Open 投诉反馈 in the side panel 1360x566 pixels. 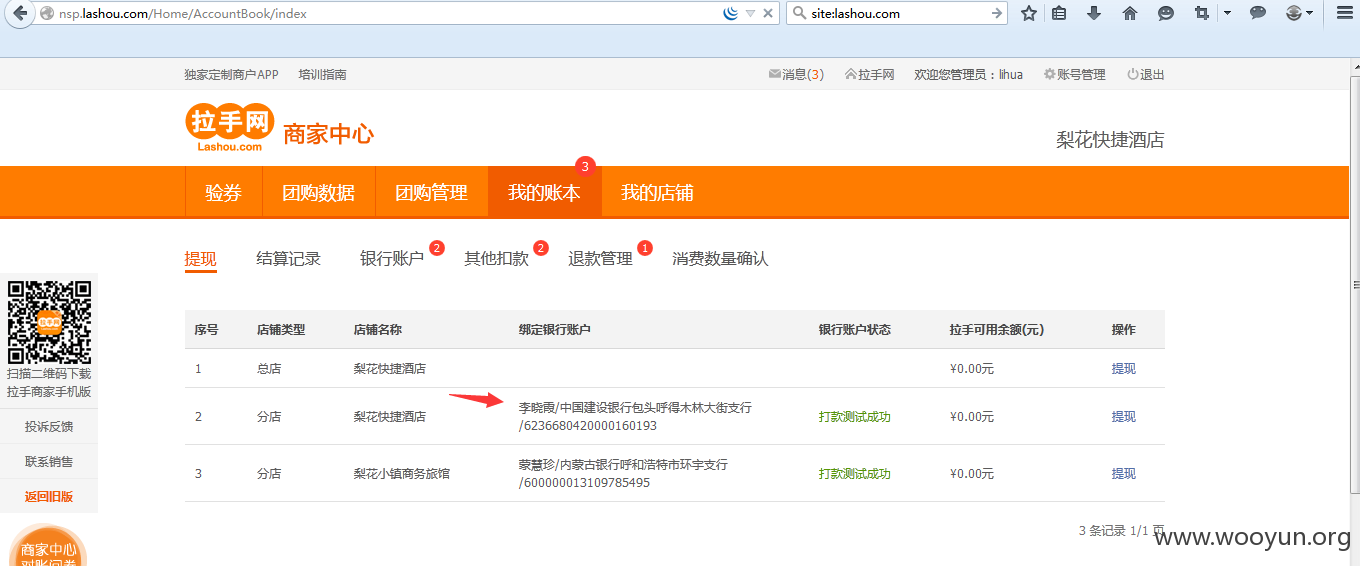(x=49, y=427)
